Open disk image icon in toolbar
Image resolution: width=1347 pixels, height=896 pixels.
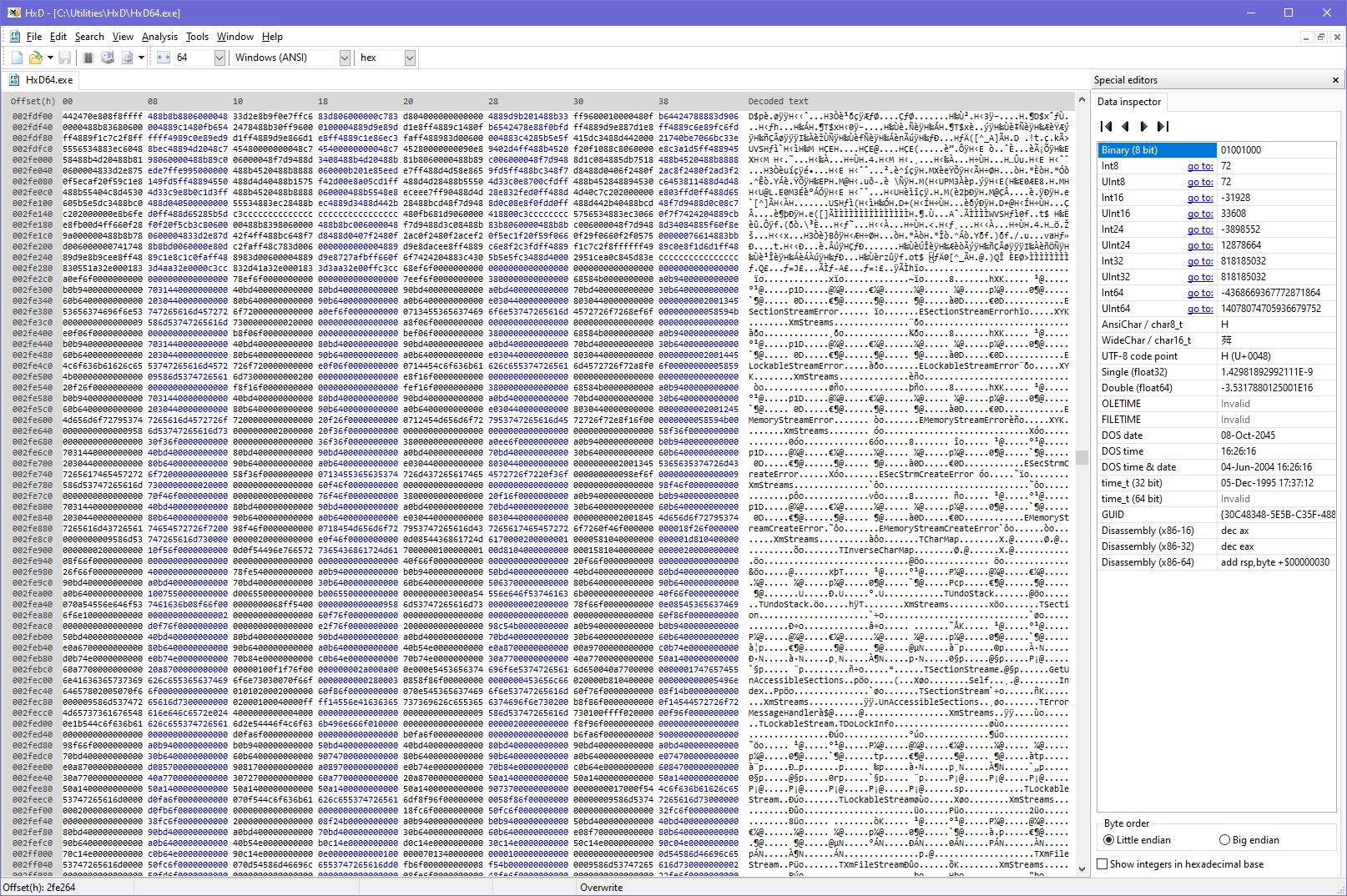point(127,58)
